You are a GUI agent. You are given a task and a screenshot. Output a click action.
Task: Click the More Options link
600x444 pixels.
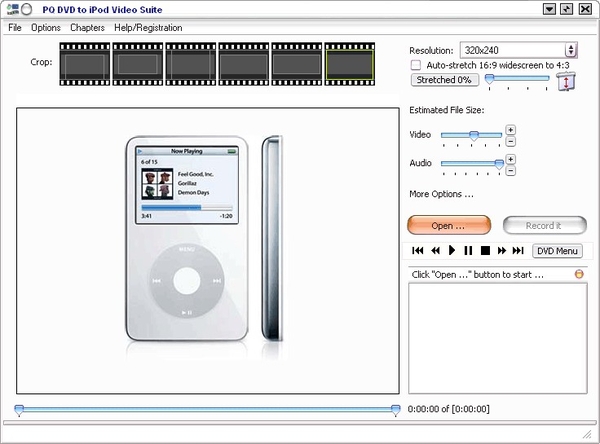(x=441, y=194)
